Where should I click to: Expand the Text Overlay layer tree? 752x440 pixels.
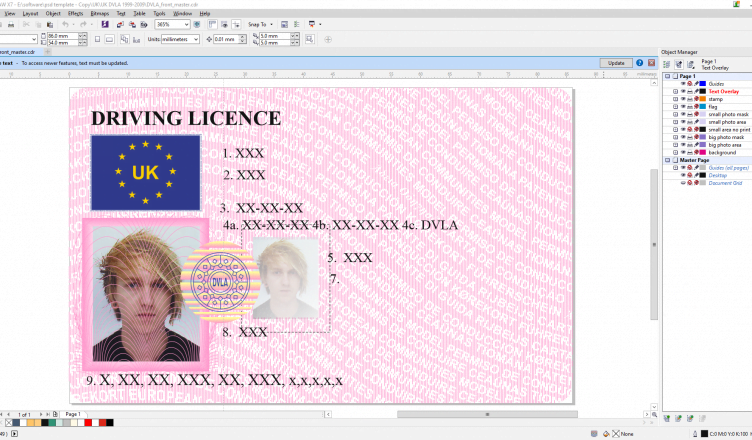click(x=676, y=91)
